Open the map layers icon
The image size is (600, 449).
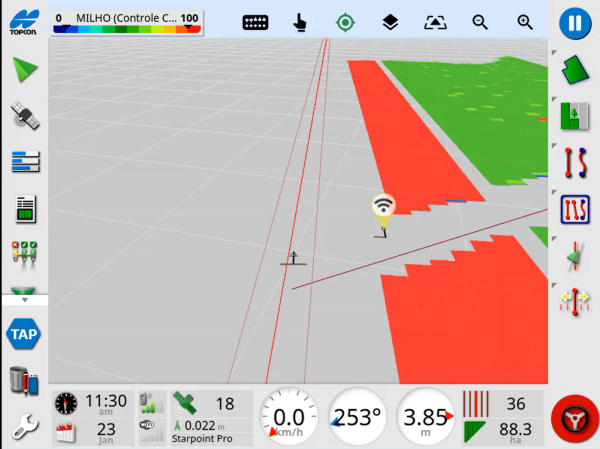(390, 23)
